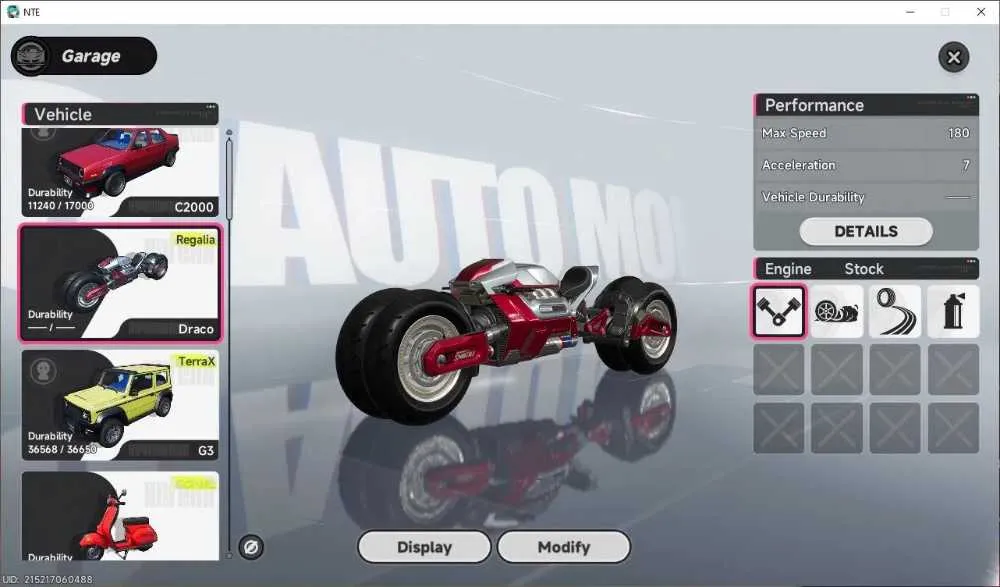
Task: Open the spray paint can icon
Action: pyautogui.click(x=953, y=311)
